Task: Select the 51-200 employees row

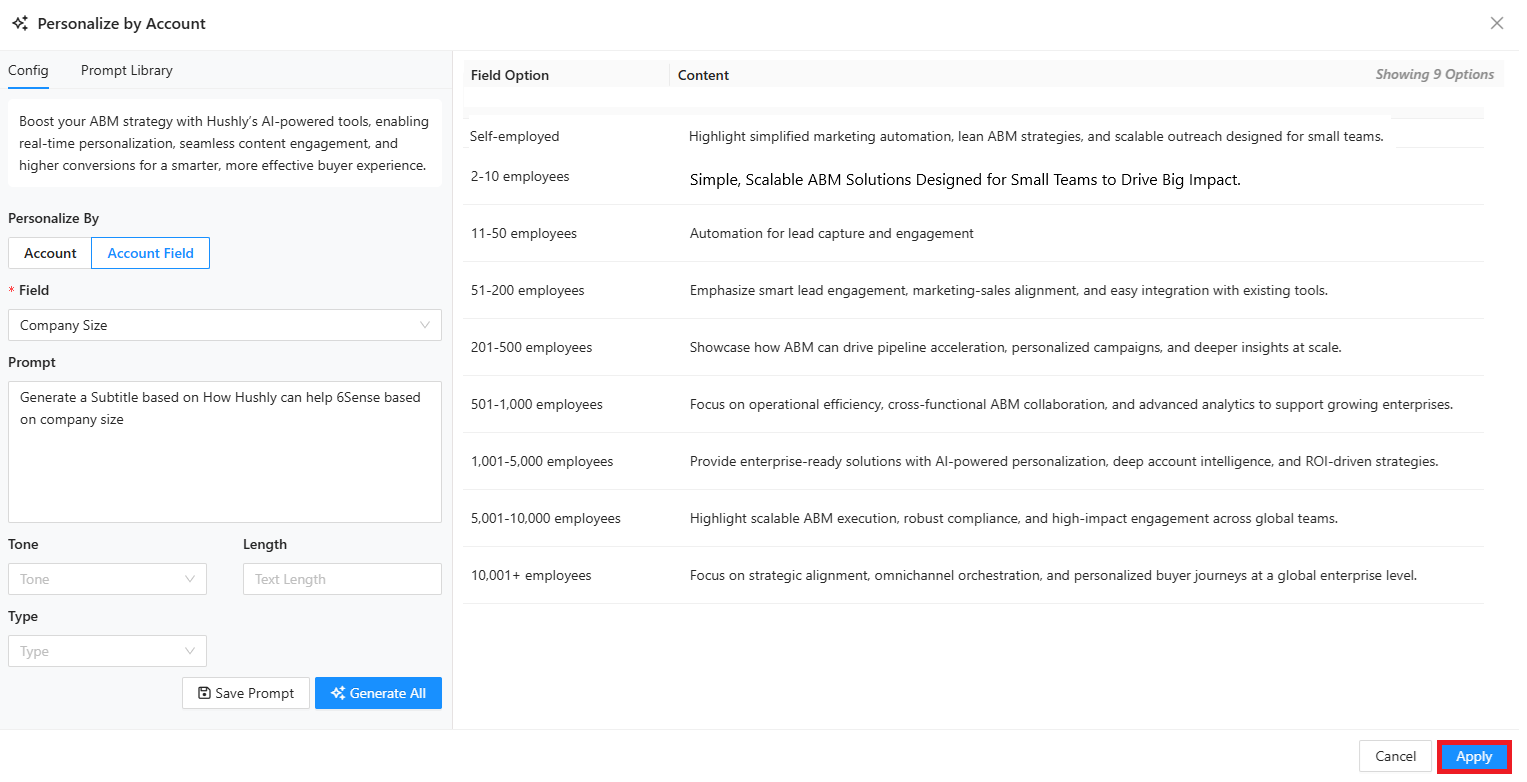Action: (973, 290)
